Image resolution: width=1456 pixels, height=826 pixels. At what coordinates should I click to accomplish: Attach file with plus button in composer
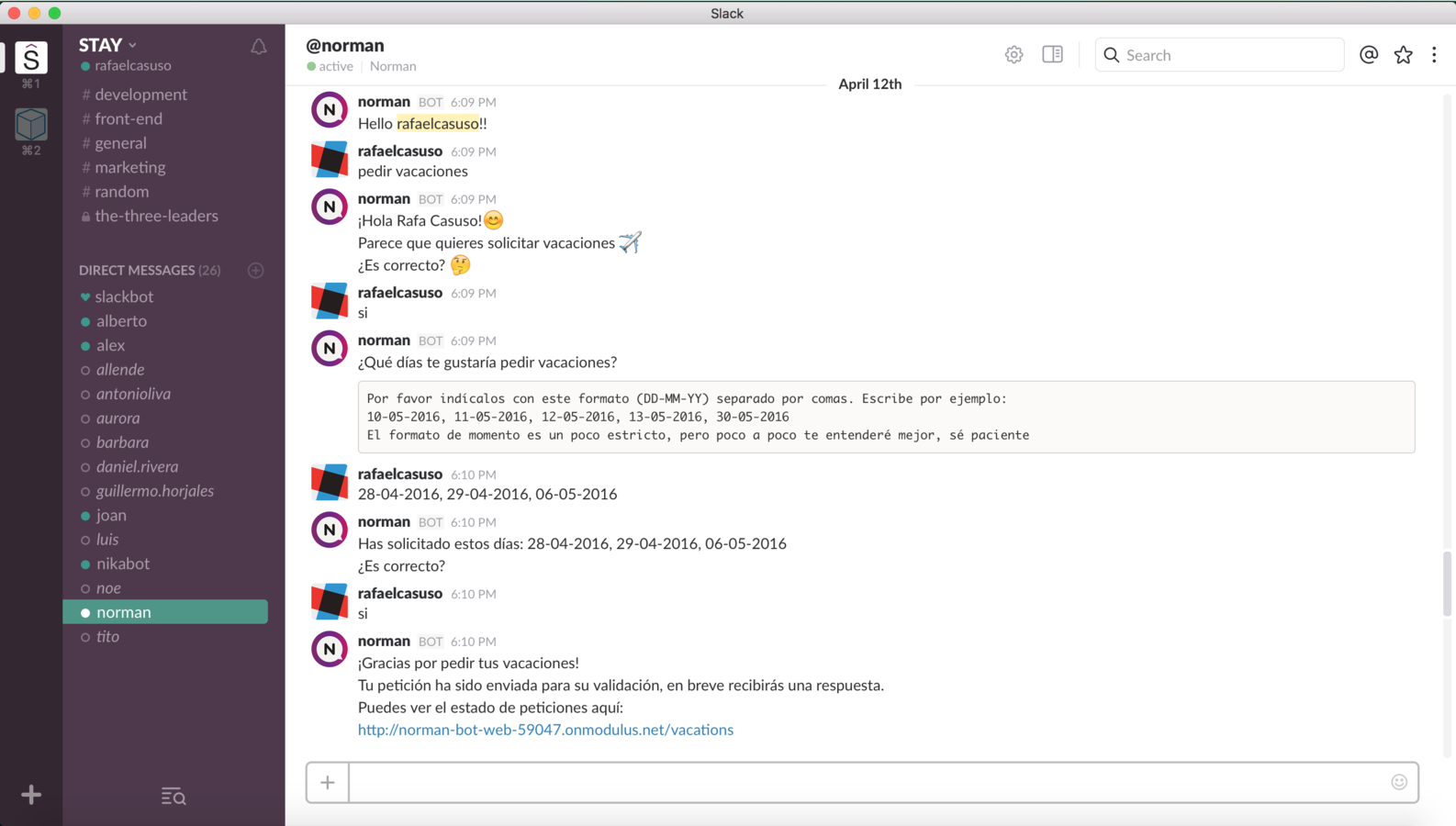click(328, 783)
